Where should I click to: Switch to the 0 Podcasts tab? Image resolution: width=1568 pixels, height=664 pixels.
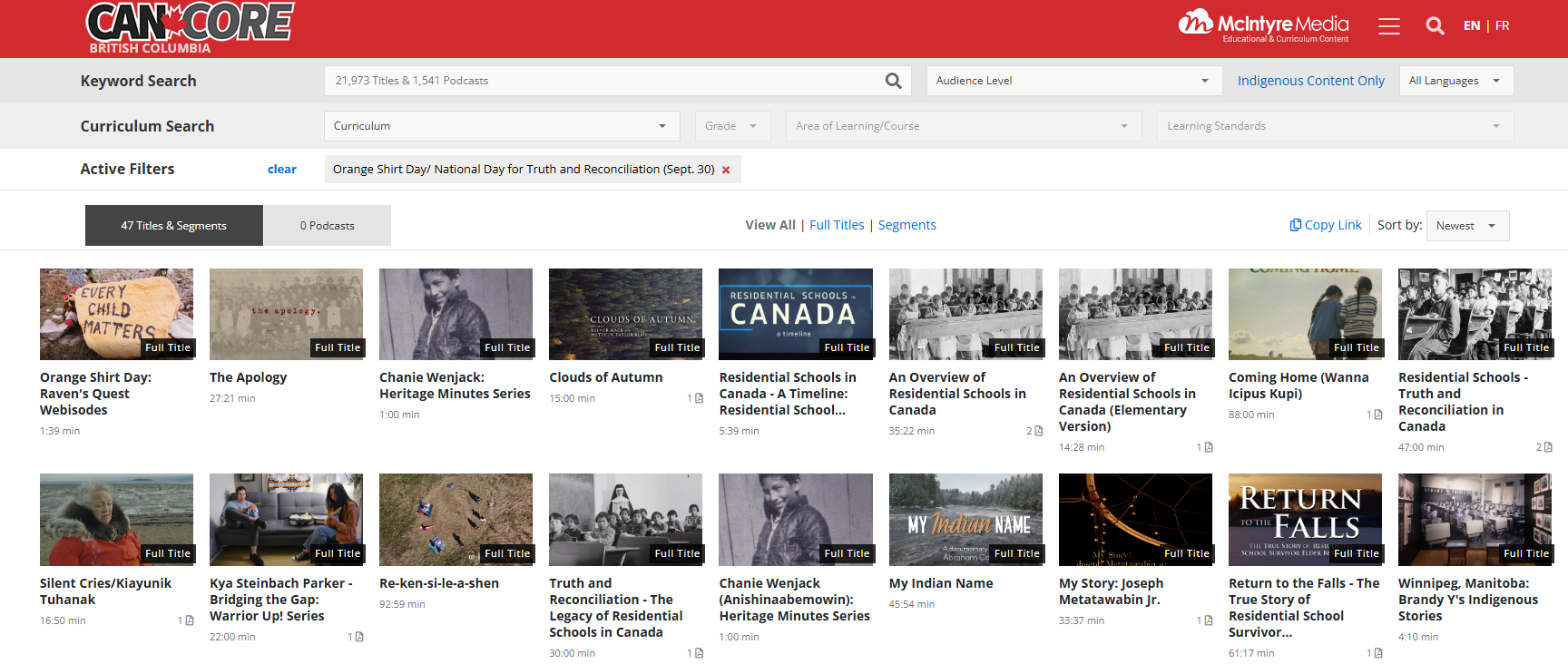pyautogui.click(x=327, y=226)
